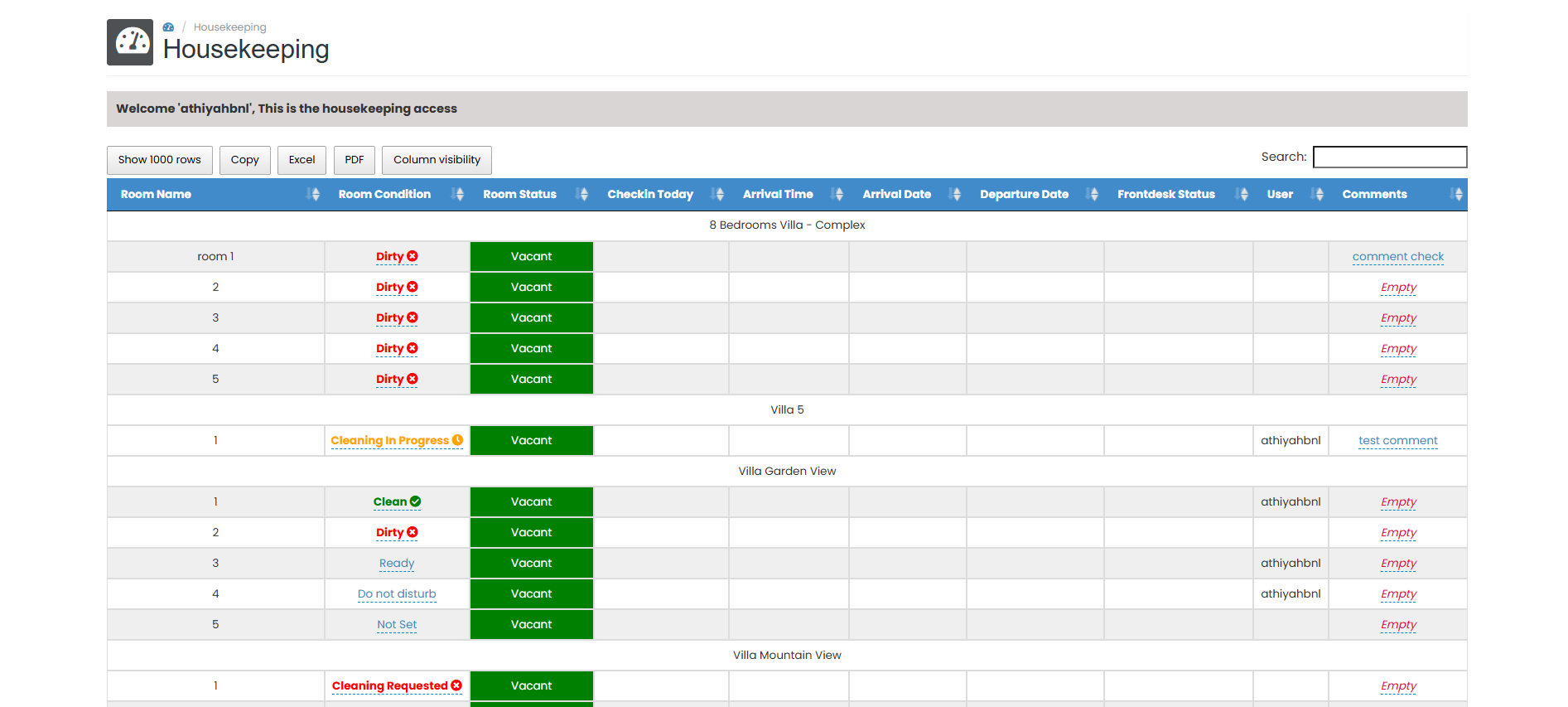Open the breadcrumb home dashboard icon
Screen dimensions: 1568x707
click(168, 27)
